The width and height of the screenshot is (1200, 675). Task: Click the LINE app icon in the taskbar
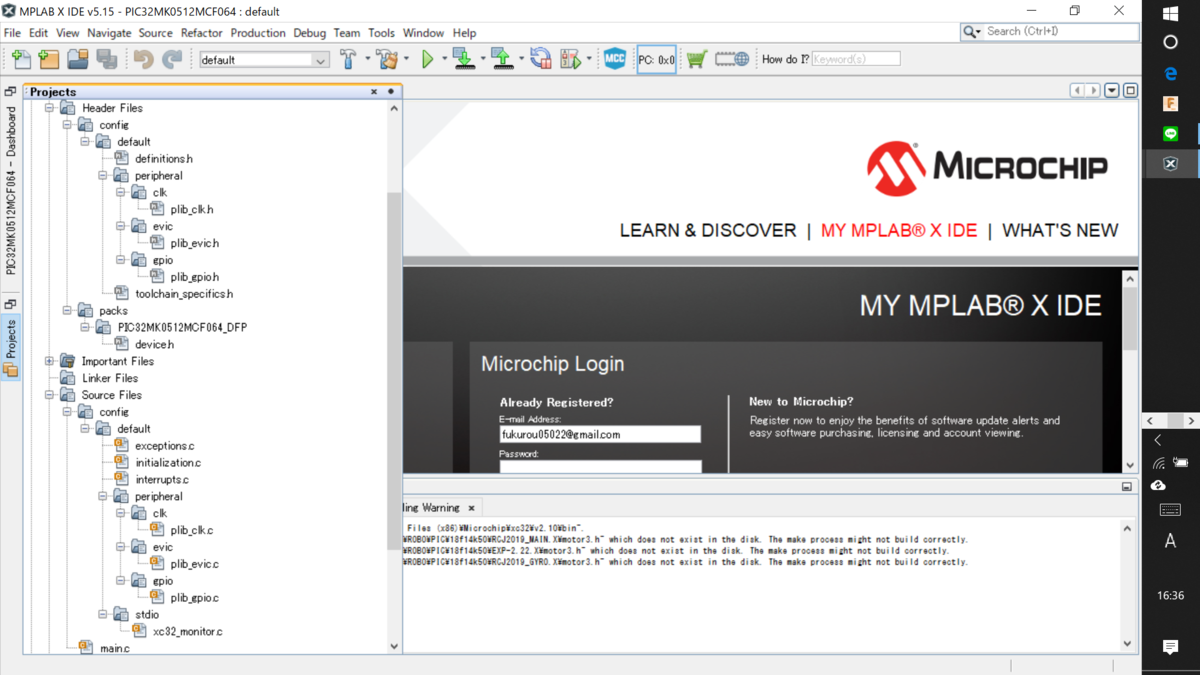[1171, 133]
